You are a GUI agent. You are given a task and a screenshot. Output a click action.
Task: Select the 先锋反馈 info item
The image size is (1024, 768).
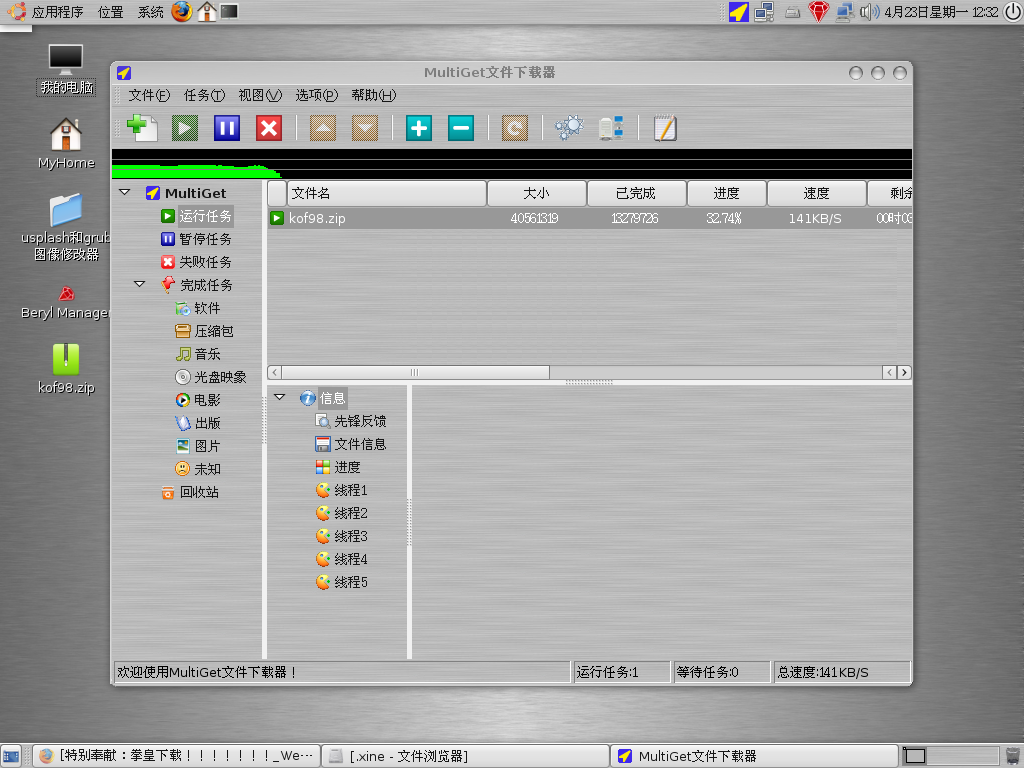click(x=360, y=421)
